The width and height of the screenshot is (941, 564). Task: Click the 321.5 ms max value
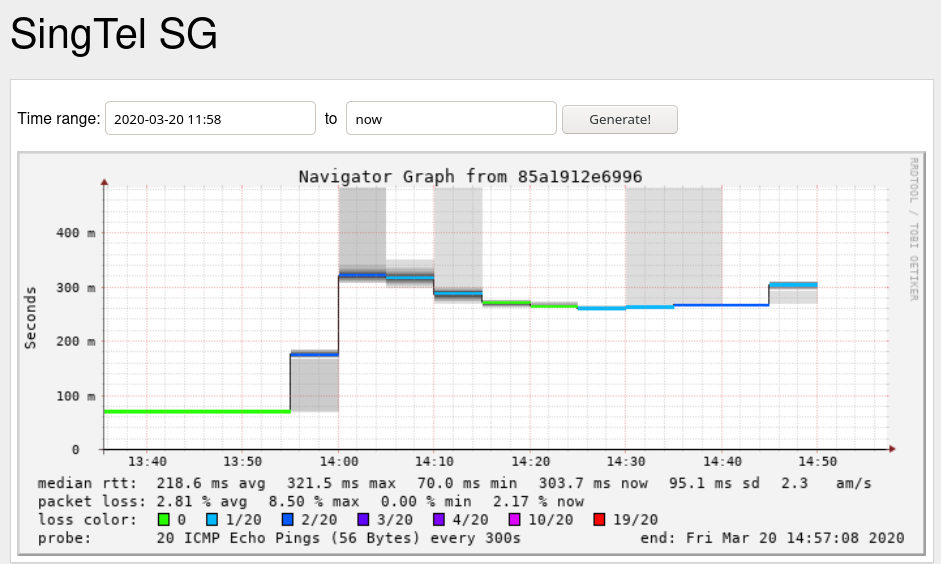pyautogui.click(x=341, y=483)
